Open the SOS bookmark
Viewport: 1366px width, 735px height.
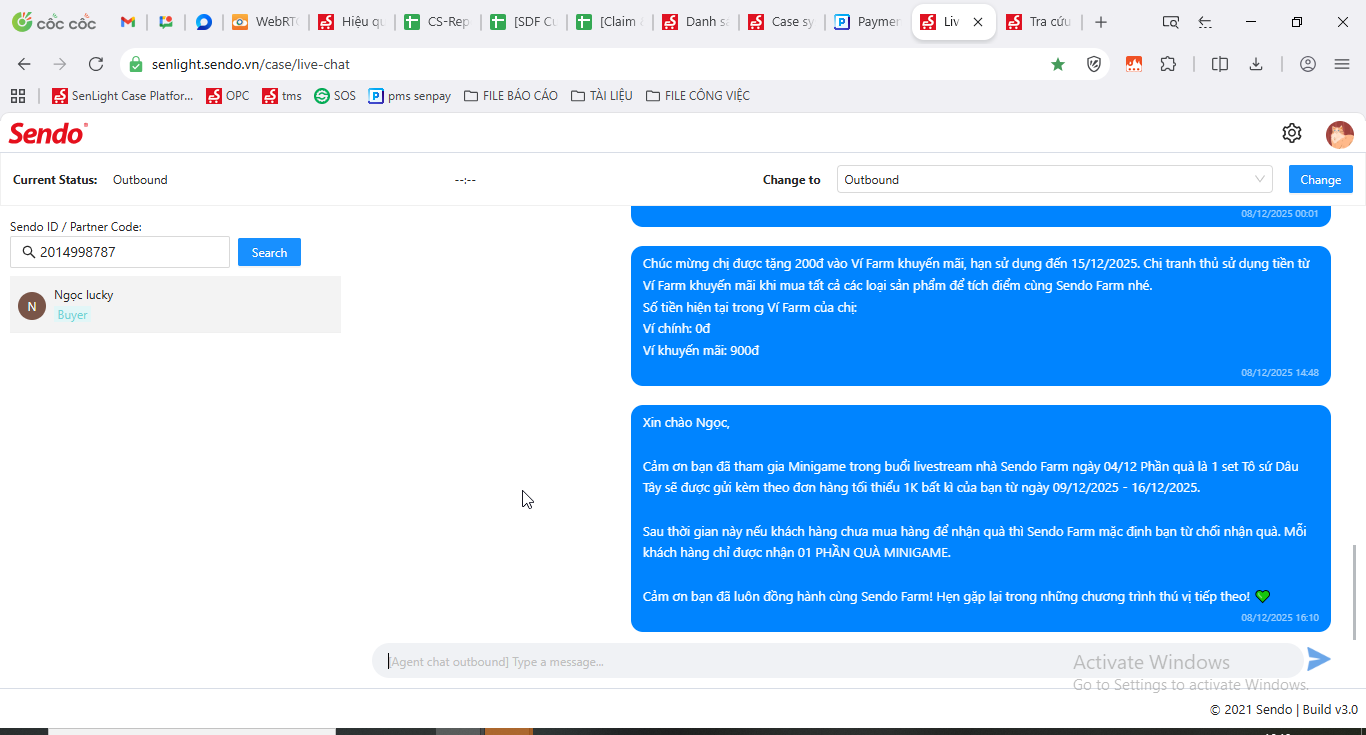(x=335, y=96)
